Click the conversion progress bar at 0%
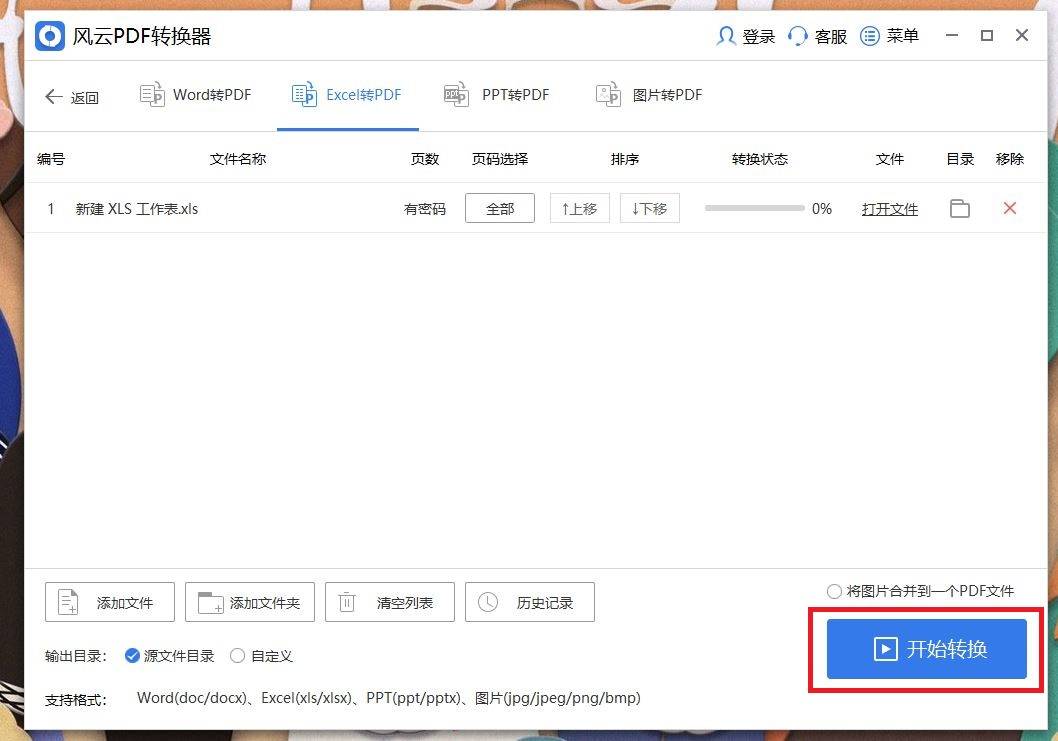The height and width of the screenshot is (741, 1058). pyautogui.click(x=754, y=209)
